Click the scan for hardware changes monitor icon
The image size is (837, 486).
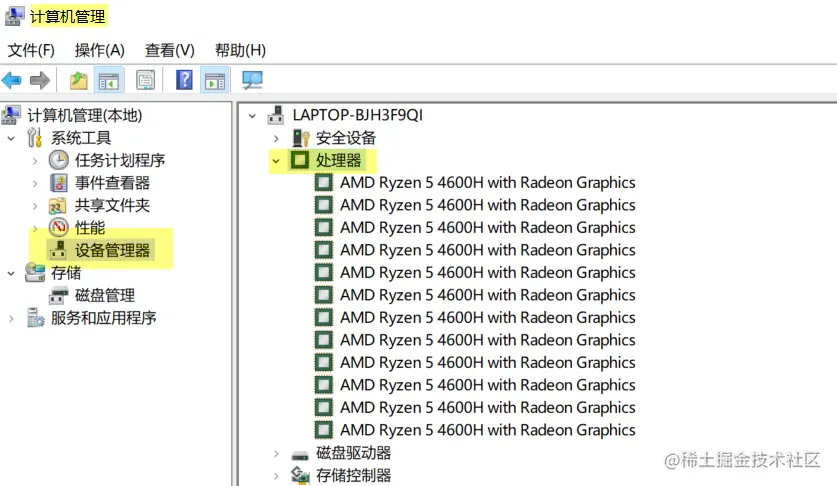[252, 81]
